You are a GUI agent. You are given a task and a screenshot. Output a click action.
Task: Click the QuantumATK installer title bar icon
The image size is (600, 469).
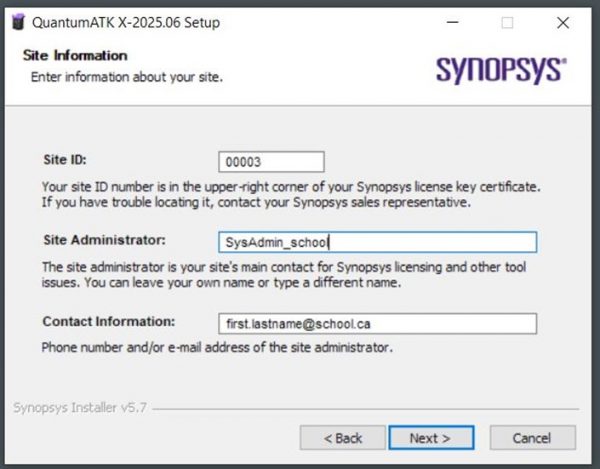18,22
